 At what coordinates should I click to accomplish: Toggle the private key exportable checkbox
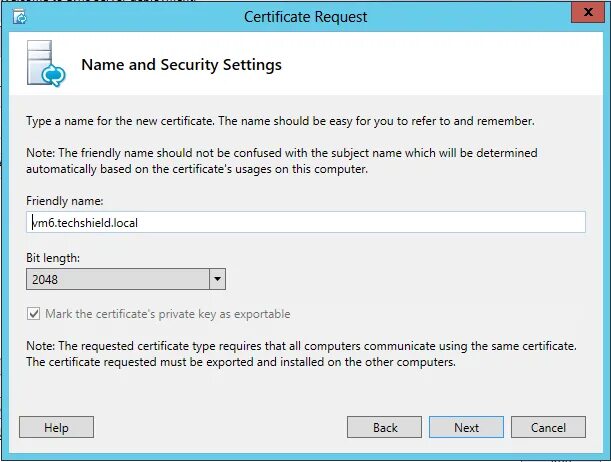tap(34, 314)
